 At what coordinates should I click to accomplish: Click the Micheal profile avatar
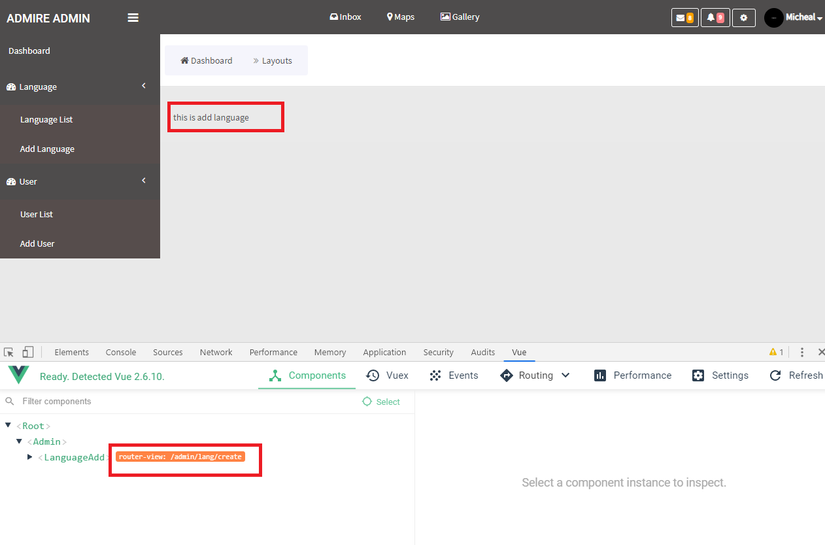(773, 18)
